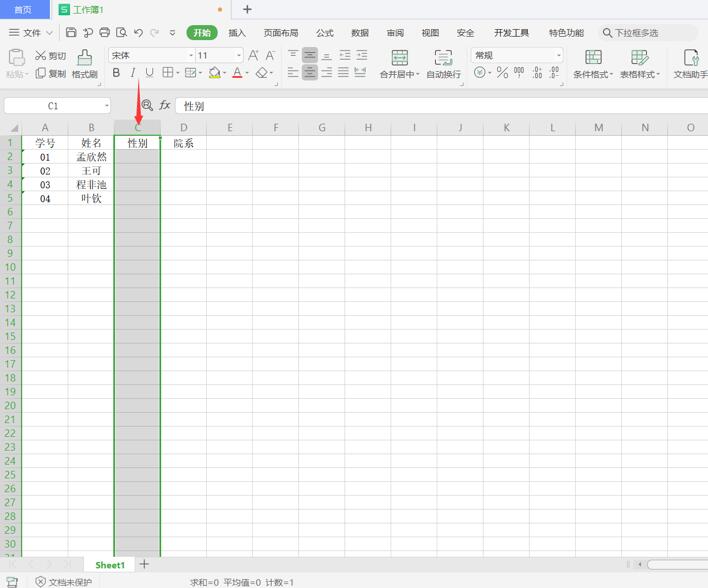Click the Undo arrow
Image resolution: width=708 pixels, height=588 pixels.
(x=138, y=33)
